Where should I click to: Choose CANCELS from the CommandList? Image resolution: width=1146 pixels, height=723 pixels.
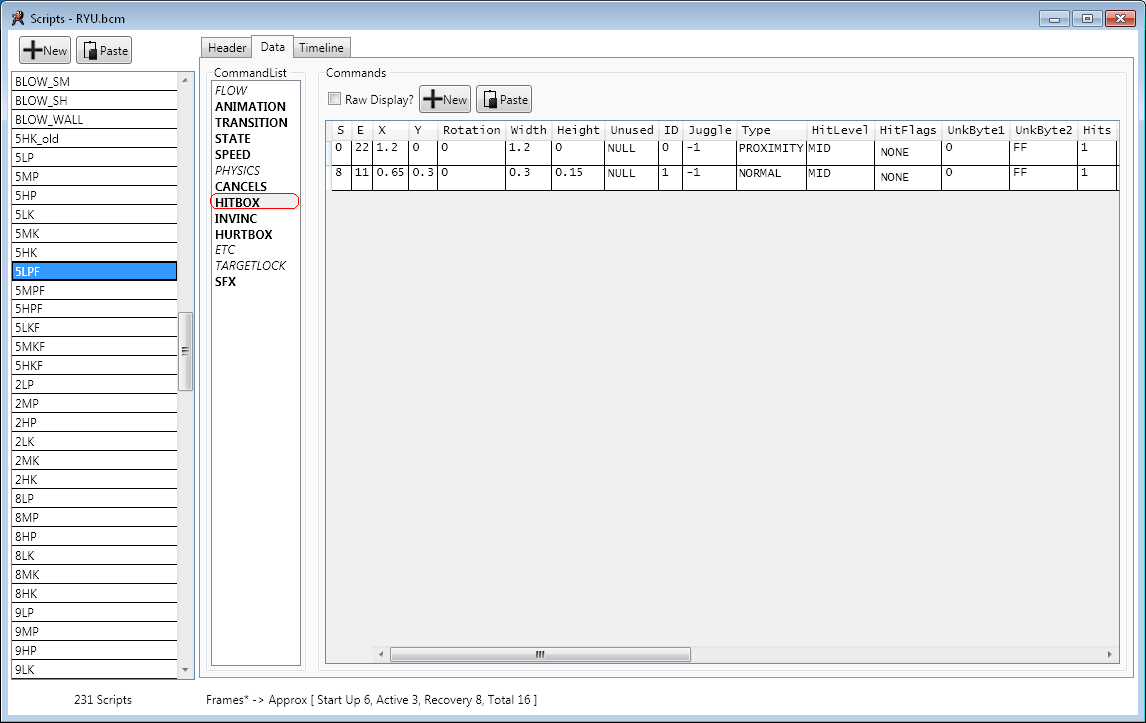[x=241, y=186]
